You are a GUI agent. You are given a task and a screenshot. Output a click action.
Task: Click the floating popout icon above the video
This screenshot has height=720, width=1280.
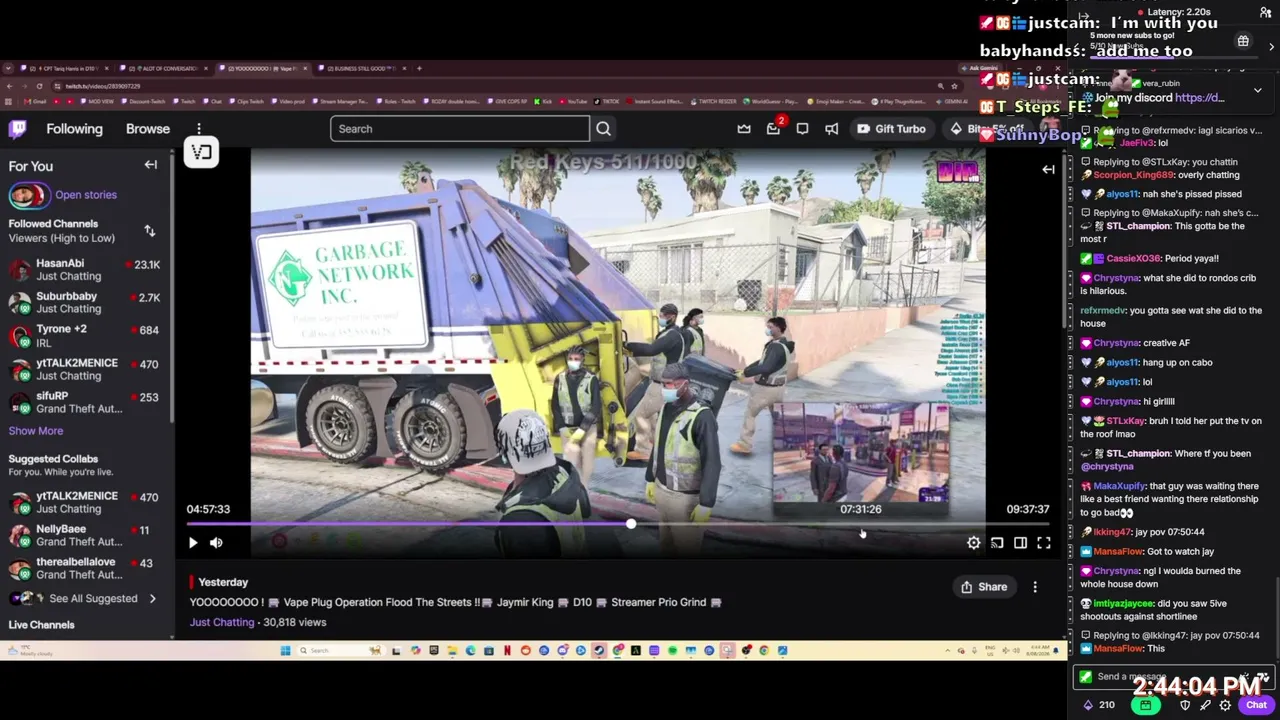pos(201,152)
